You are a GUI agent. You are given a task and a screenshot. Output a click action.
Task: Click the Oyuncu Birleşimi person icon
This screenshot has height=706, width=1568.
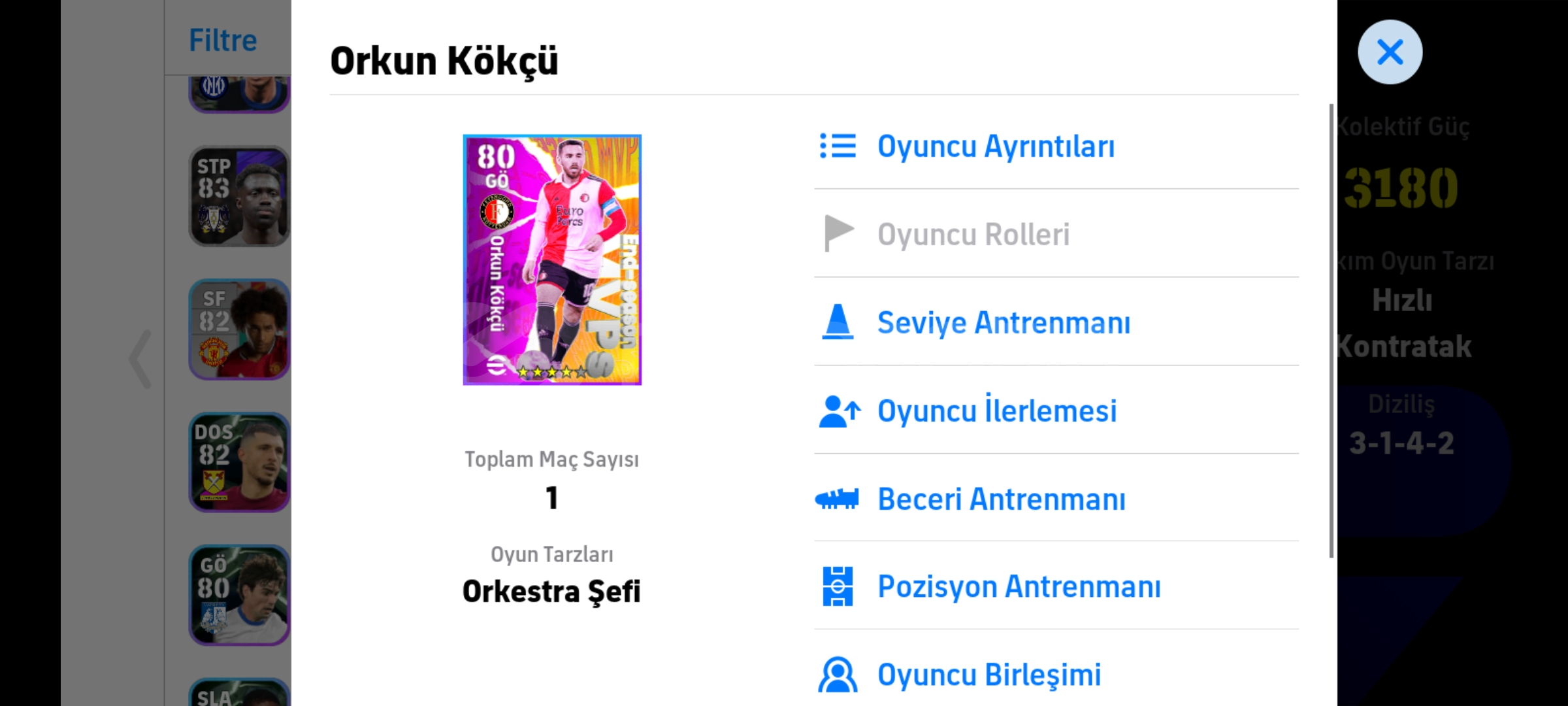838,675
